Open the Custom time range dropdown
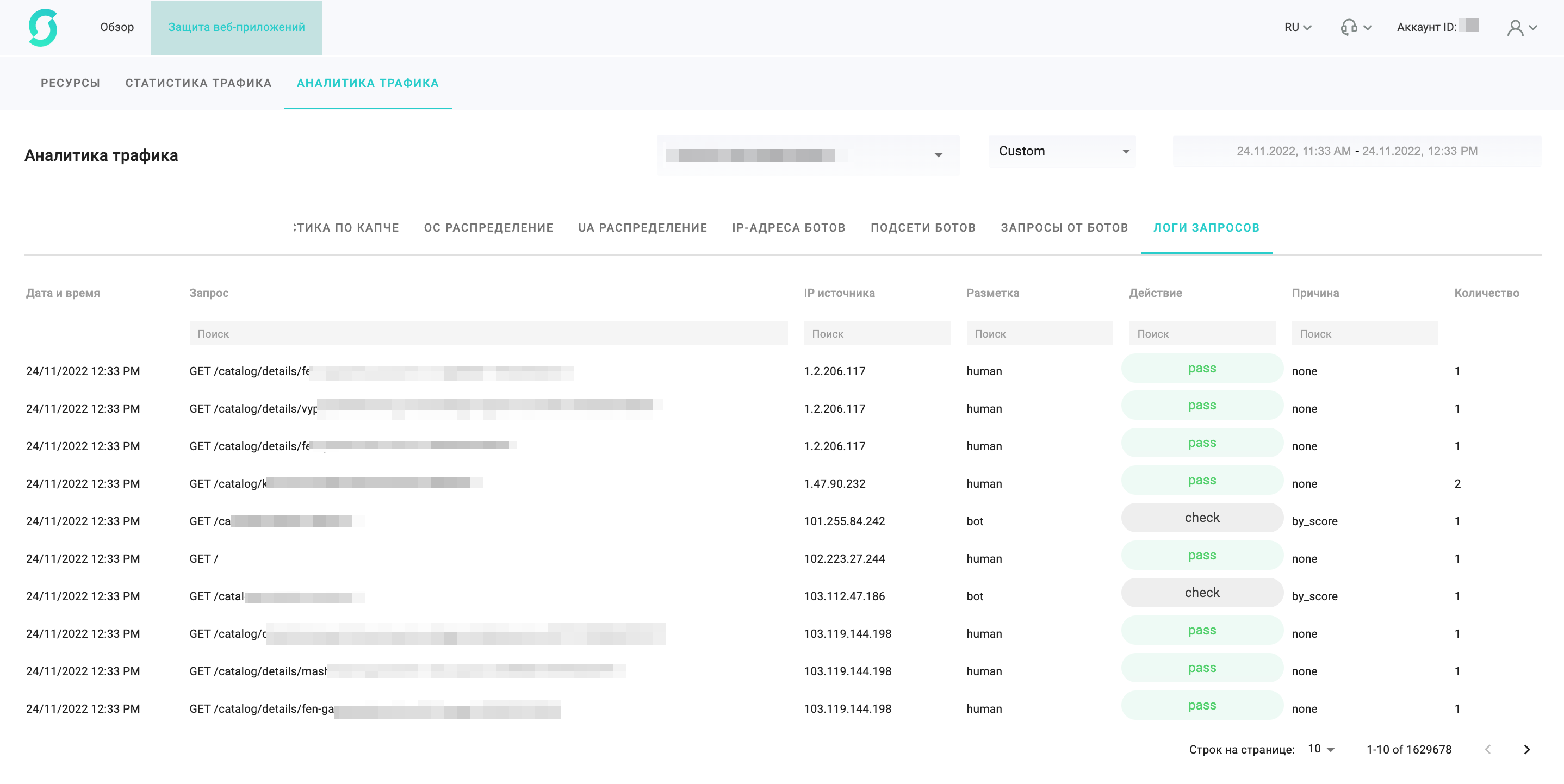1564x784 pixels. [x=1062, y=151]
